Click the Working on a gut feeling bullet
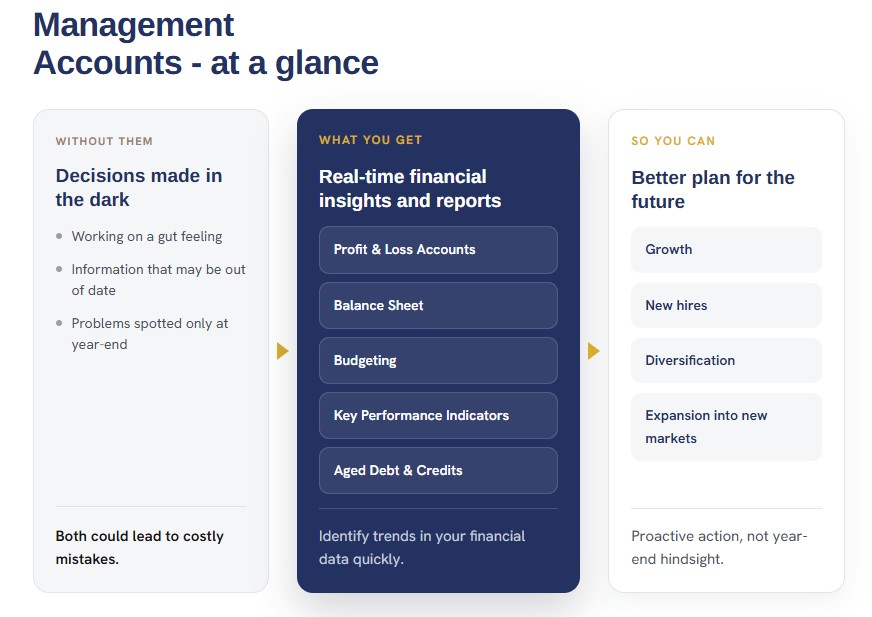 click(x=147, y=236)
